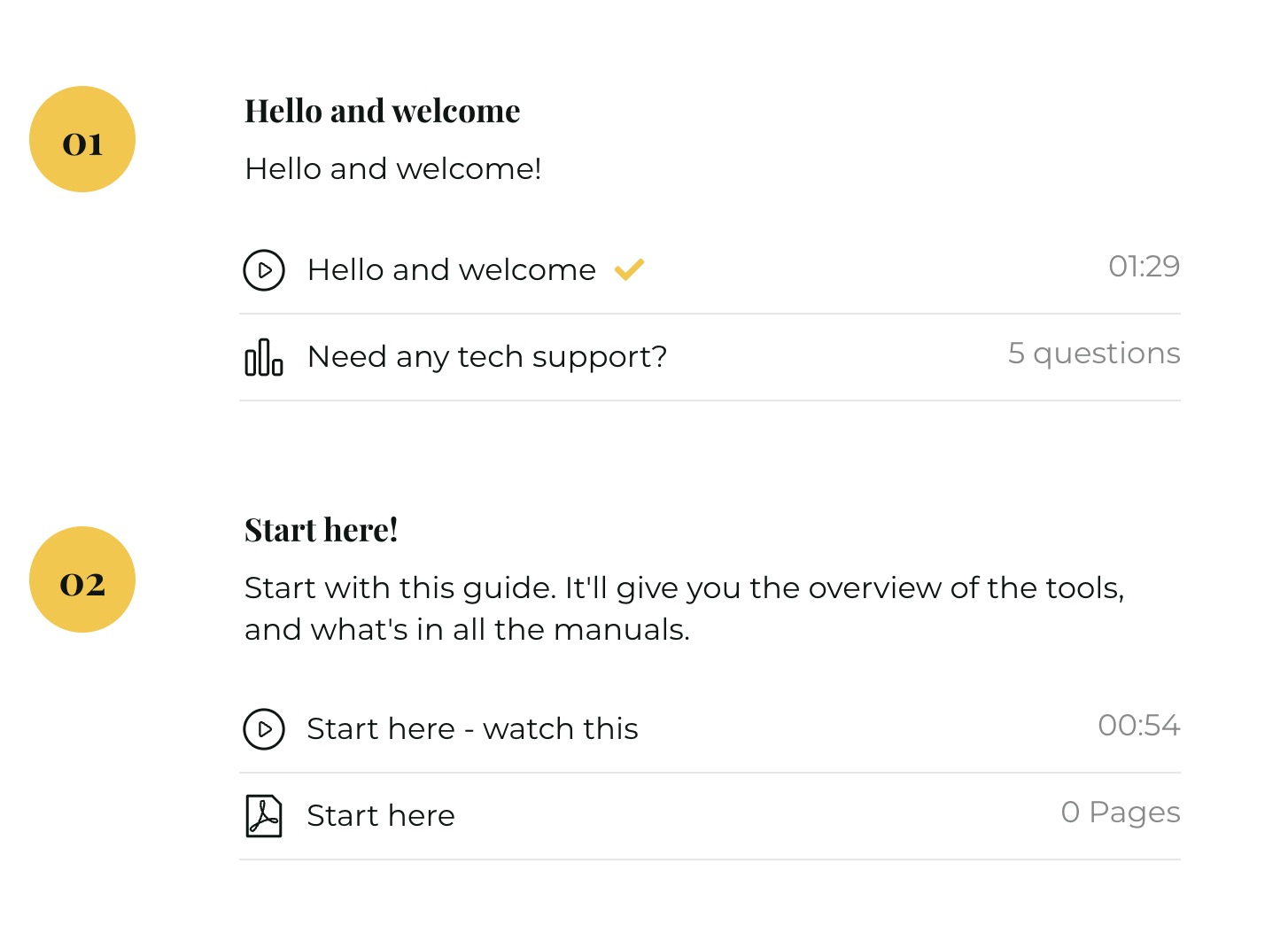Click the yellow 01 section badge
Viewport: 1288px width, 941px height.
[82, 139]
